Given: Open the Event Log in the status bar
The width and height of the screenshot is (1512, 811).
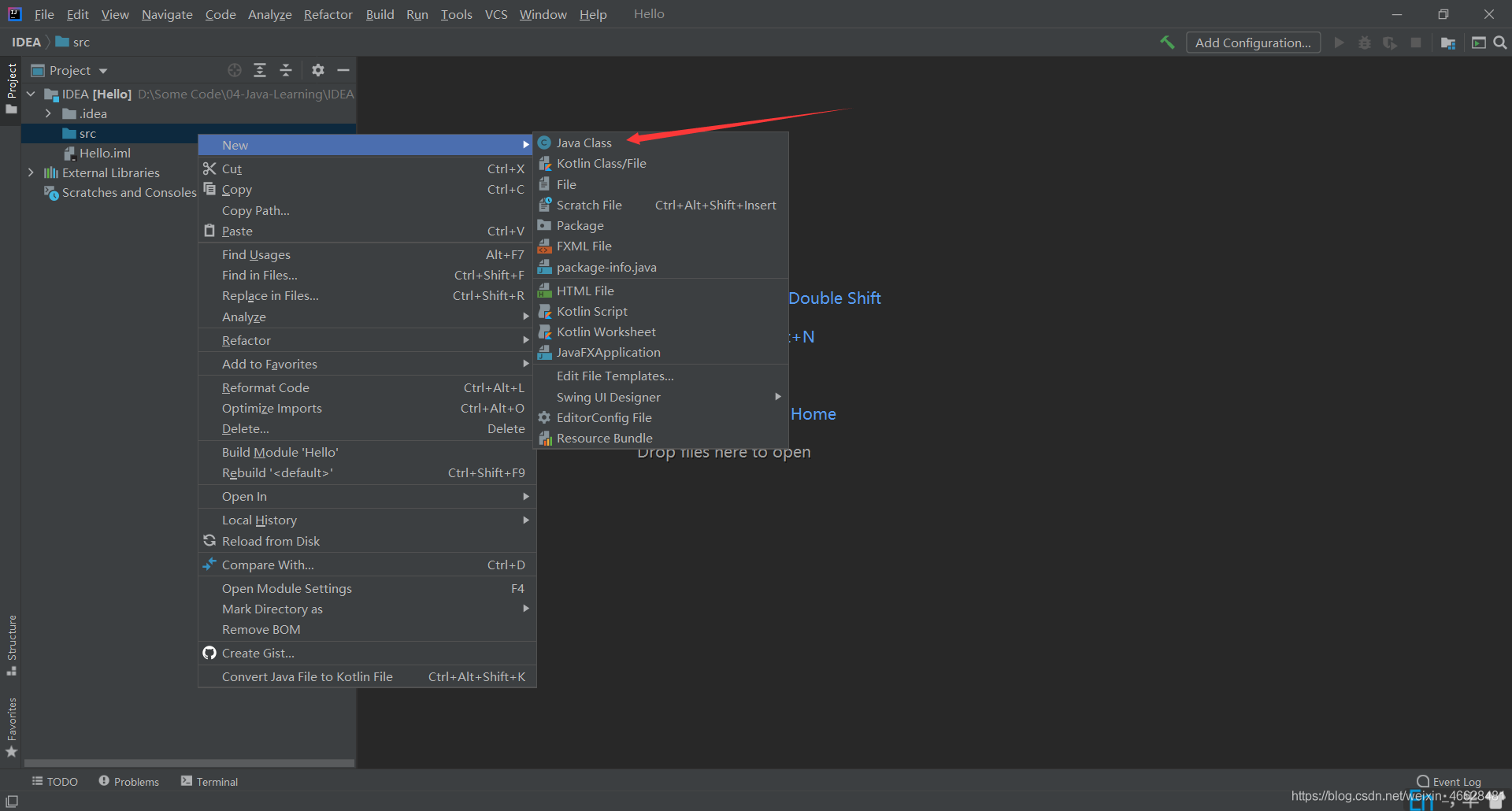Looking at the screenshot, I should point(1454,780).
